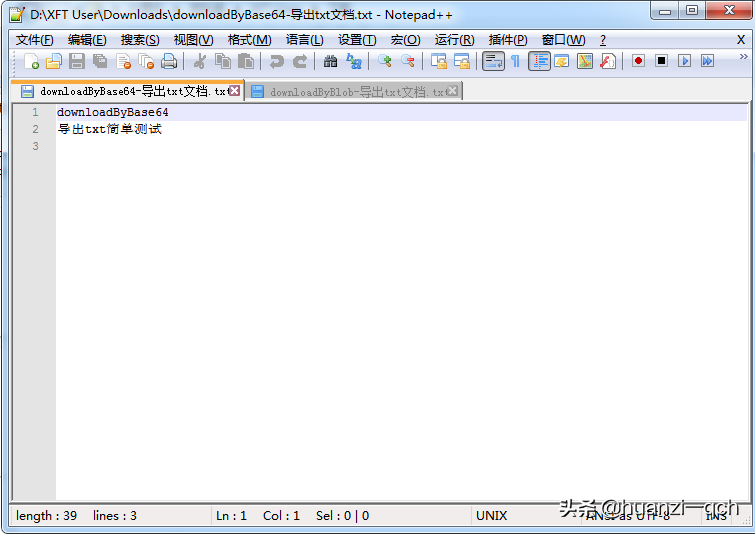Open the 搜索(S) menu
755x534 pixels.
click(x=140, y=40)
